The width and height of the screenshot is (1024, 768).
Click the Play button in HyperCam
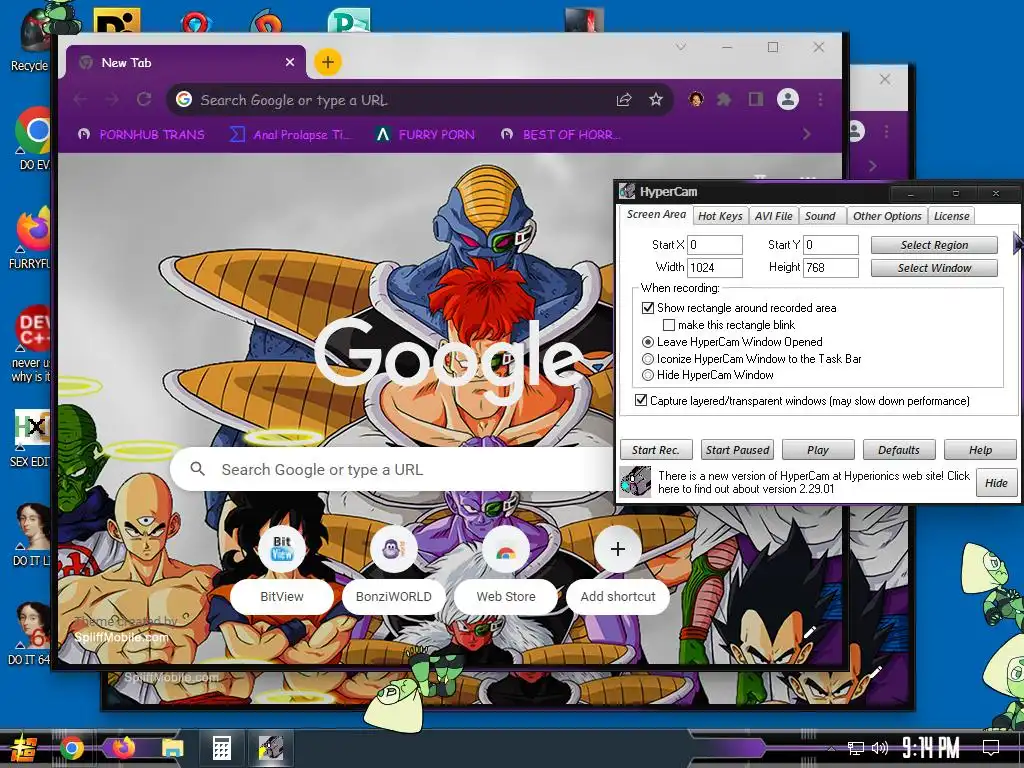click(x=818, y=450)
